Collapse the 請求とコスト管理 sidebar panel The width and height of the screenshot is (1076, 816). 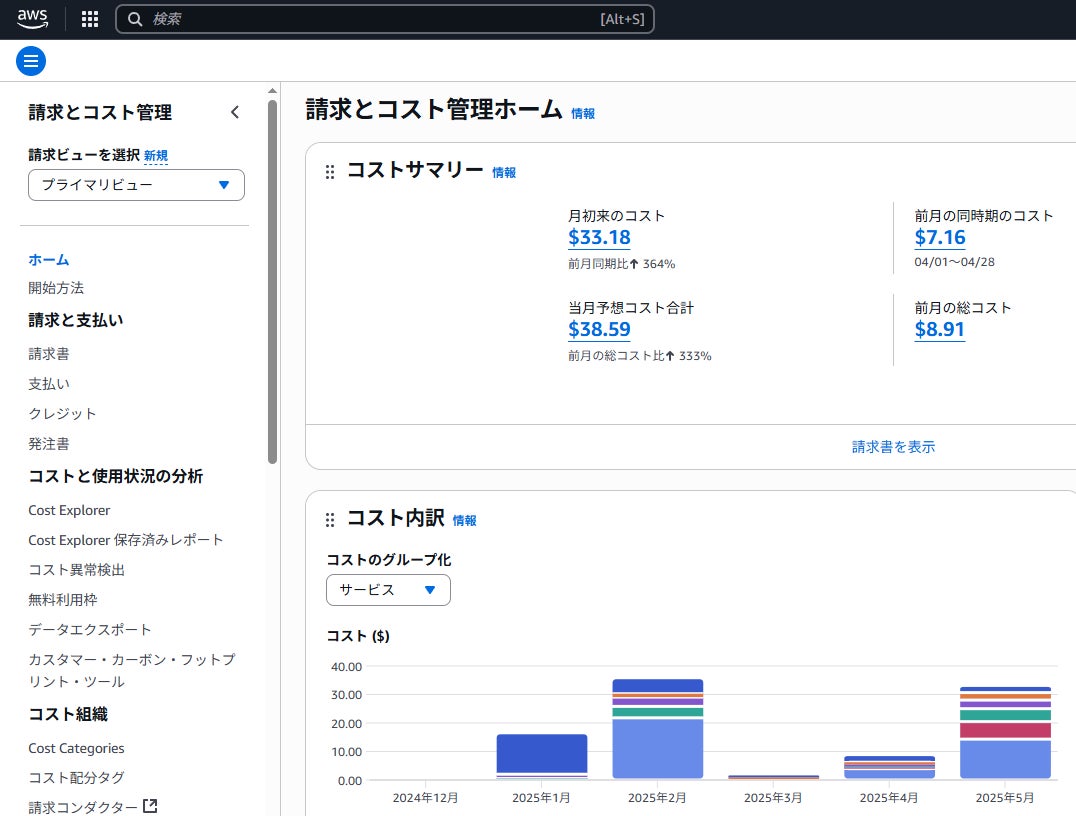point(235,112)
